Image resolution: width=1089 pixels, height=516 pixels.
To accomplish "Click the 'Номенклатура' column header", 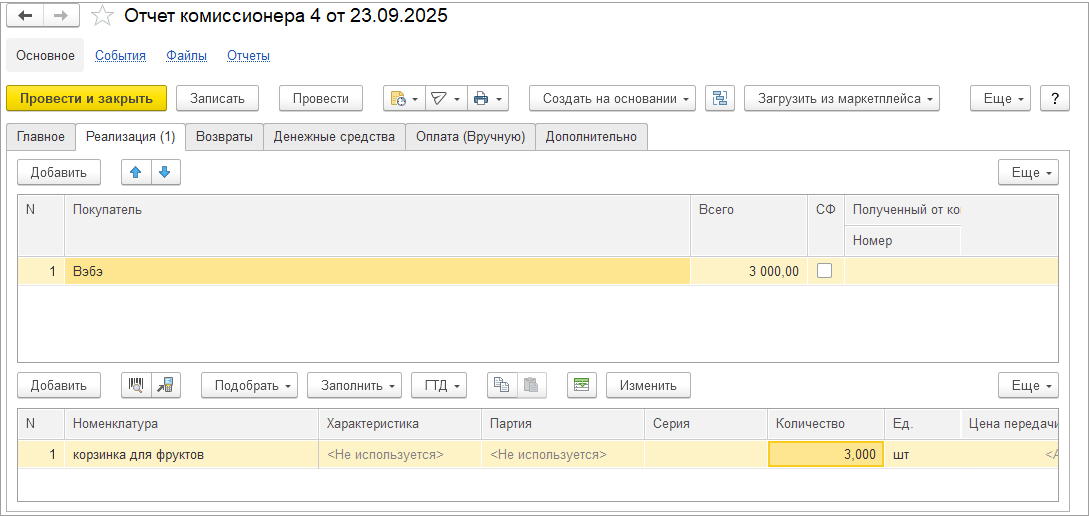I will click(191, 424).
